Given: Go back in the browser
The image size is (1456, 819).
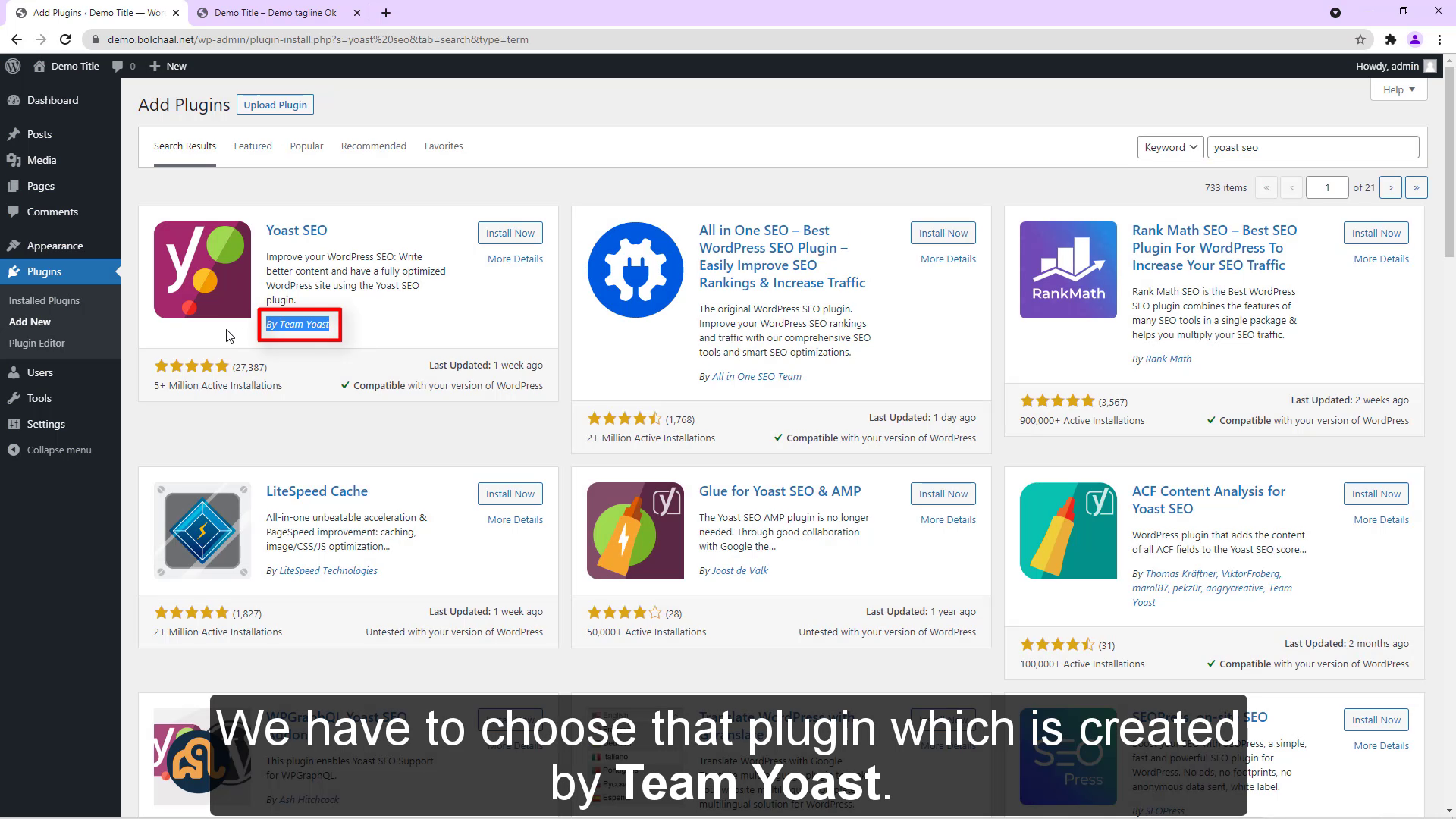Looking at the screenshot, I should pyautogui.click(x=17, y=39).
